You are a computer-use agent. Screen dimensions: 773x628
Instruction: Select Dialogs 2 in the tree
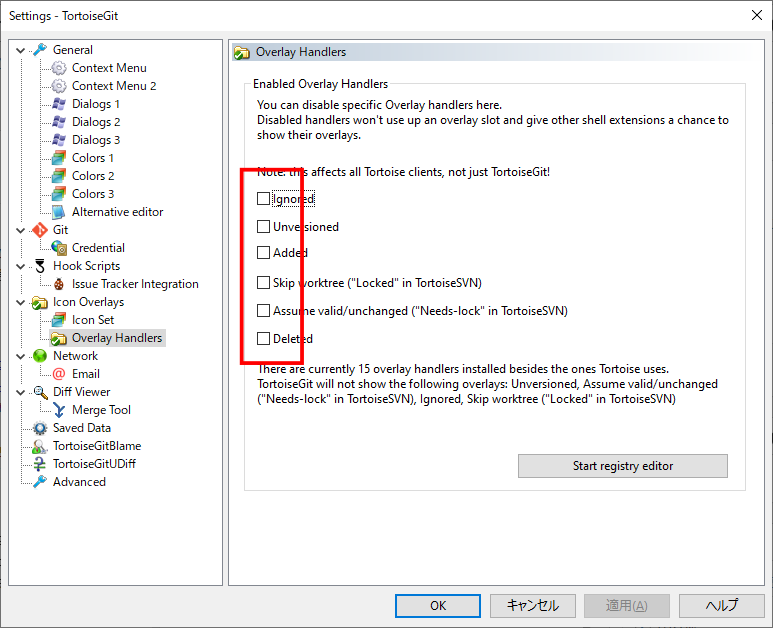96,122
